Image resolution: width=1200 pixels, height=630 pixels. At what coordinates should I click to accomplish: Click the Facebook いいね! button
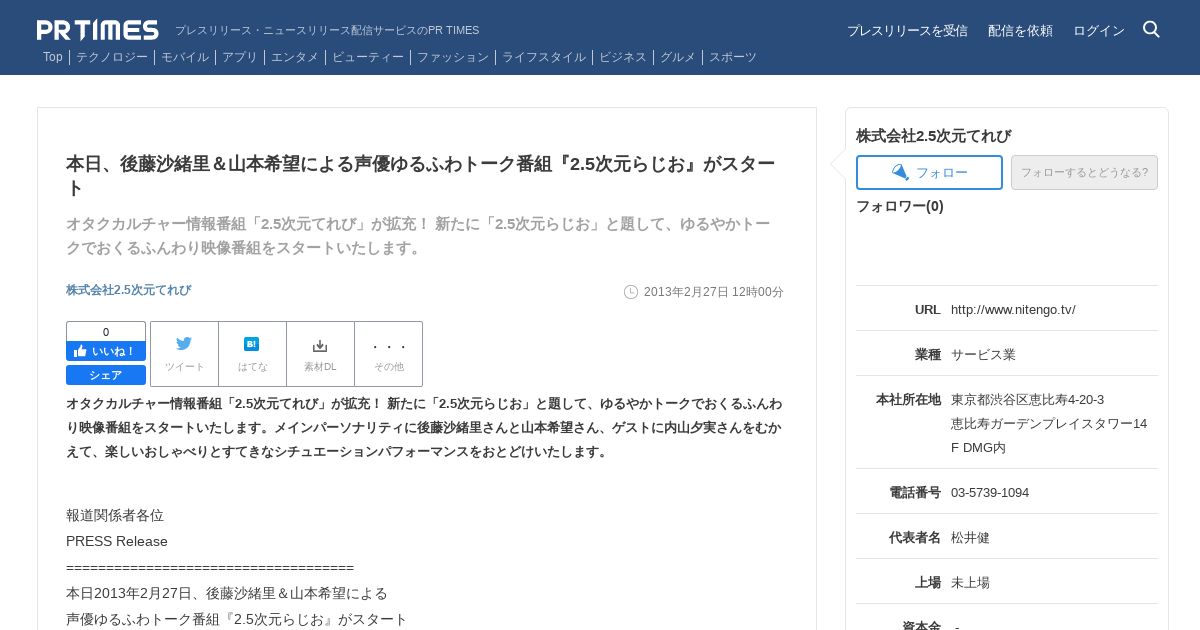[x=106, y=351]
